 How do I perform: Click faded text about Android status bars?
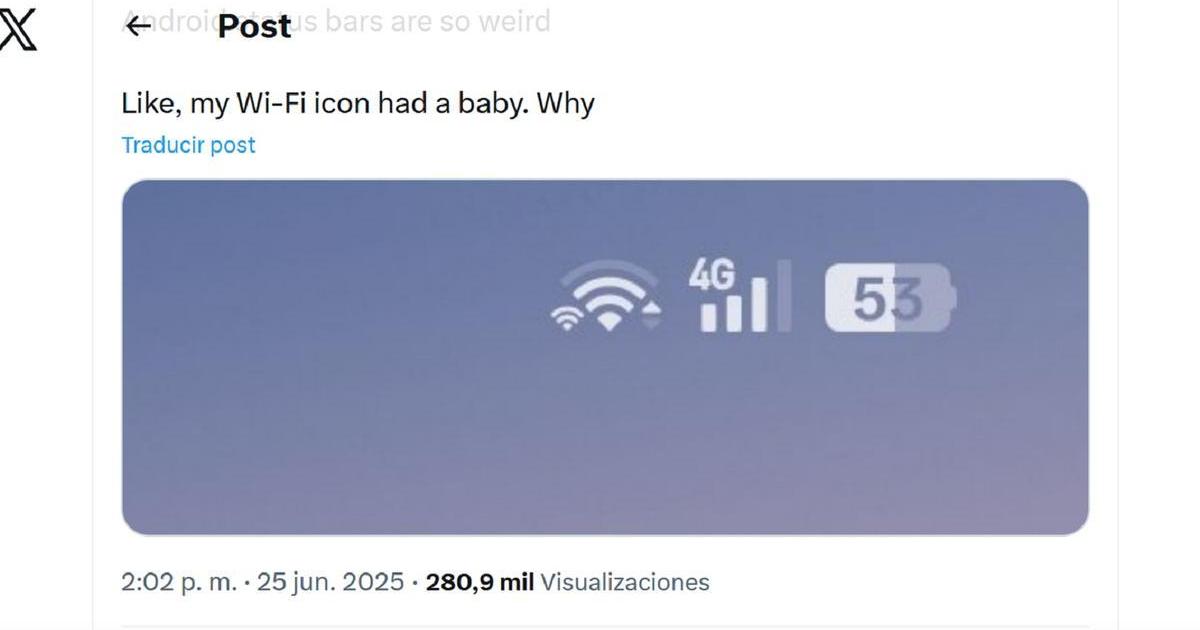click(x=336, y=21)
